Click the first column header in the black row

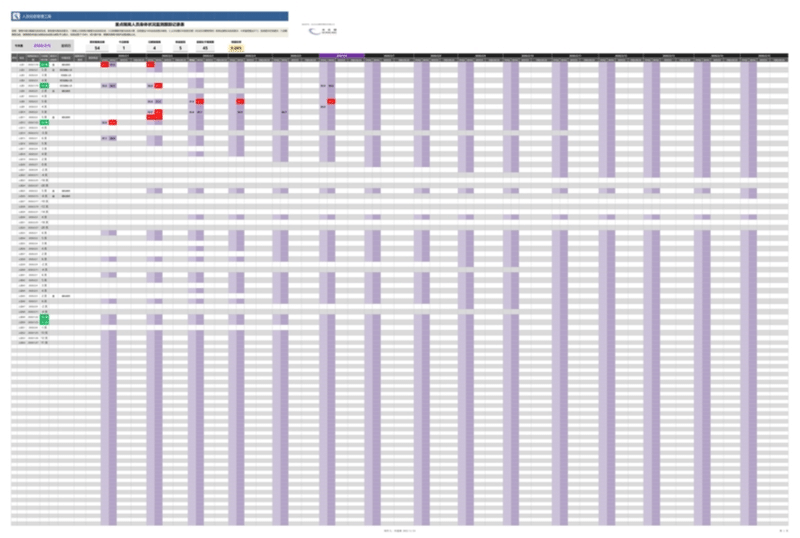click(16, 57)
